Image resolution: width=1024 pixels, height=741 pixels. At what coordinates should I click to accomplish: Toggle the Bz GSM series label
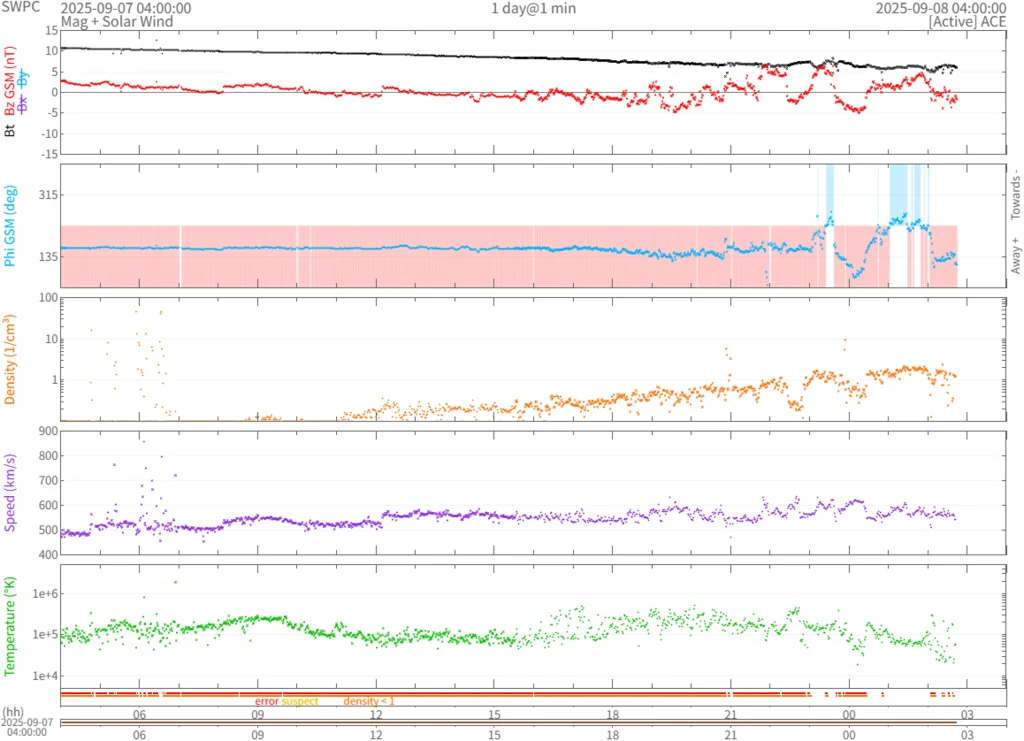10,95
